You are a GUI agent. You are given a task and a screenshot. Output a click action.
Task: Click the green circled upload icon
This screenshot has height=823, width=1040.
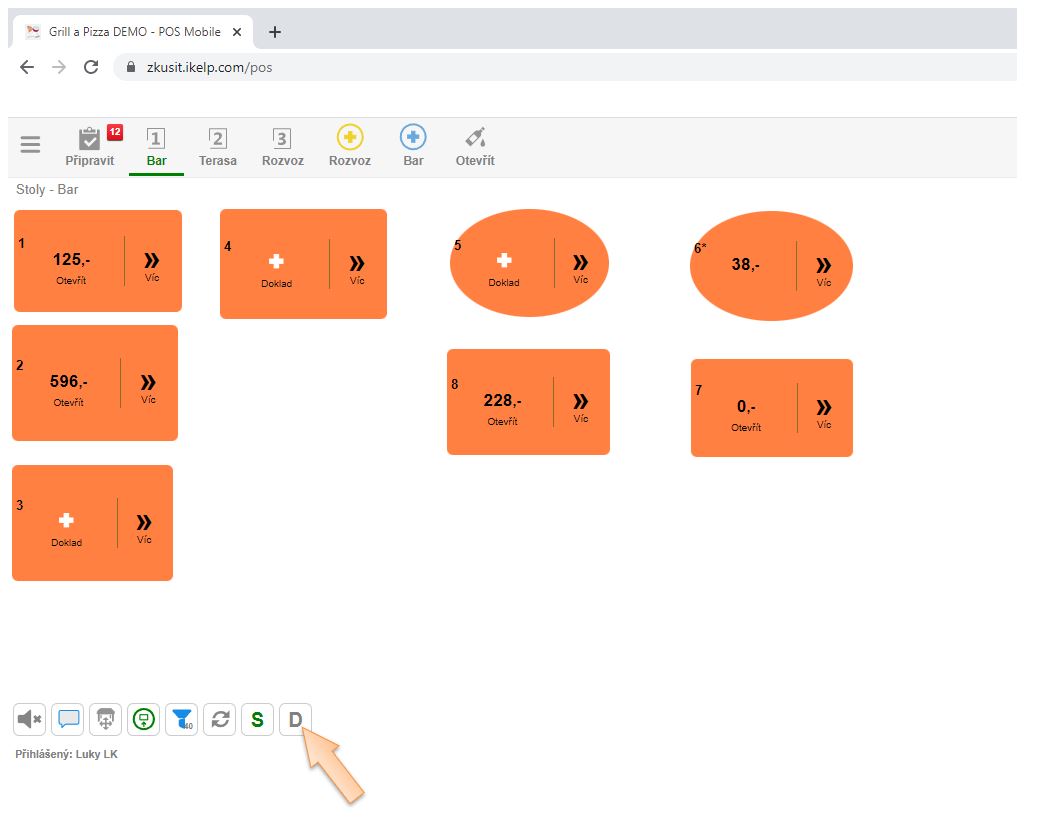[x=144, y=719]
